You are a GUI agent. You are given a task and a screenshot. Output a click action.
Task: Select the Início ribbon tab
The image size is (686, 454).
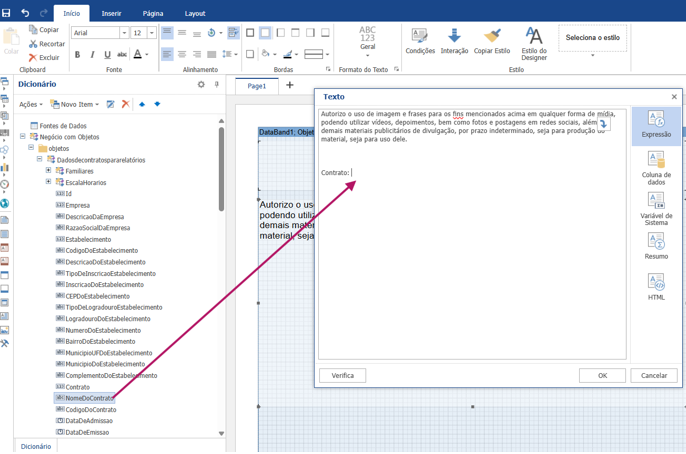pyautogui.click(x=71, y=14)
